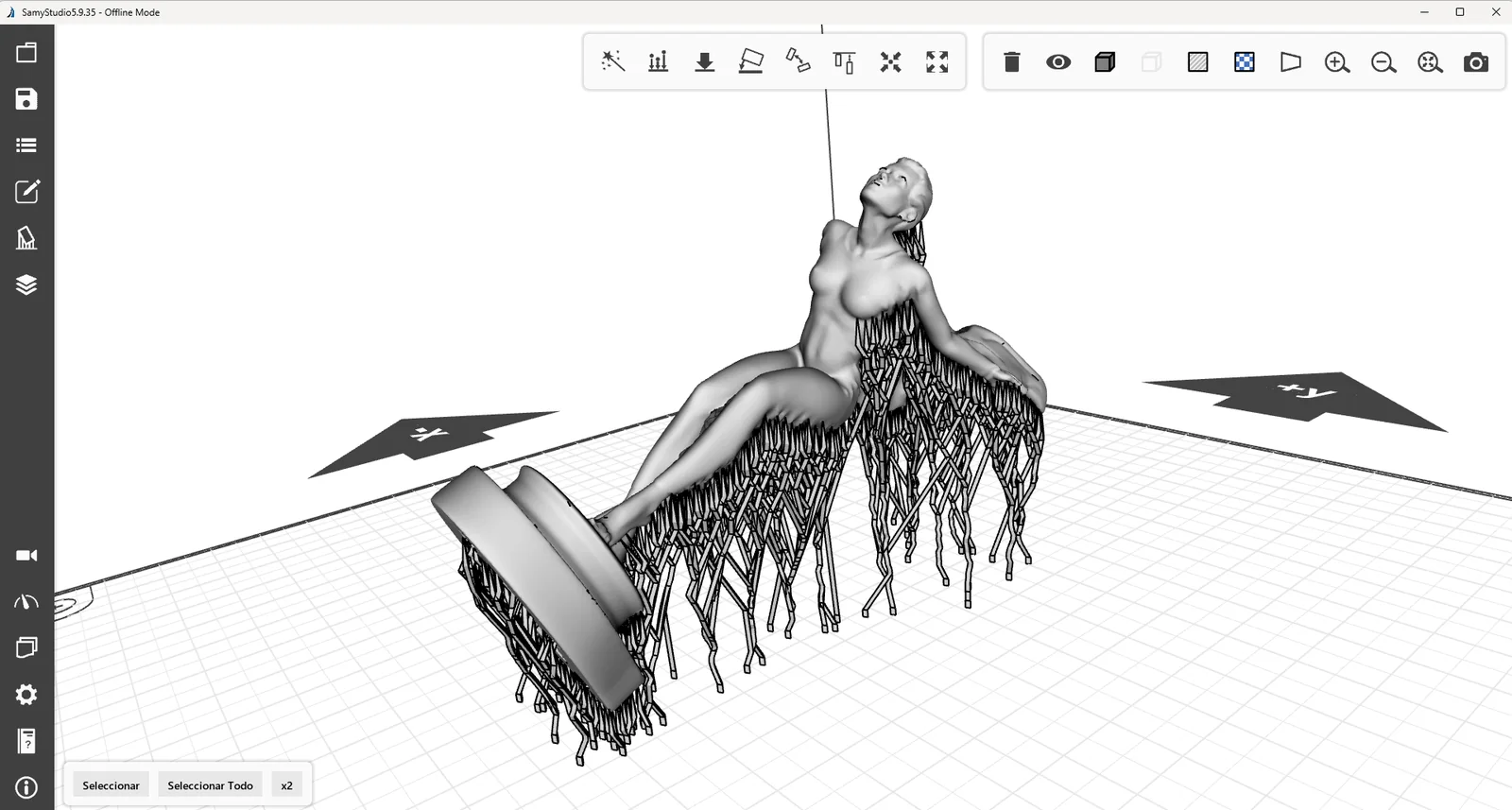Click the trash delete icon
Viewport: 1512px width, 810px height.
pyautogui.click(x=1011, y=61)
